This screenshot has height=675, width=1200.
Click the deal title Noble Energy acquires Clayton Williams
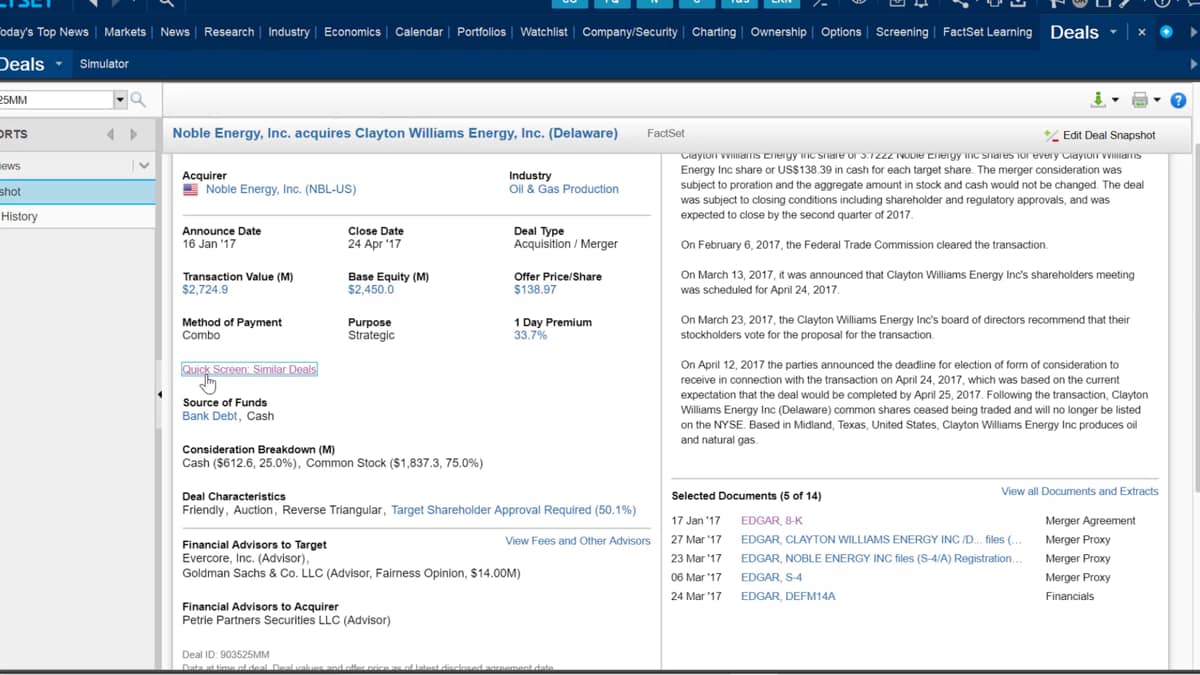pyautogui.click(x=395, y=133)
